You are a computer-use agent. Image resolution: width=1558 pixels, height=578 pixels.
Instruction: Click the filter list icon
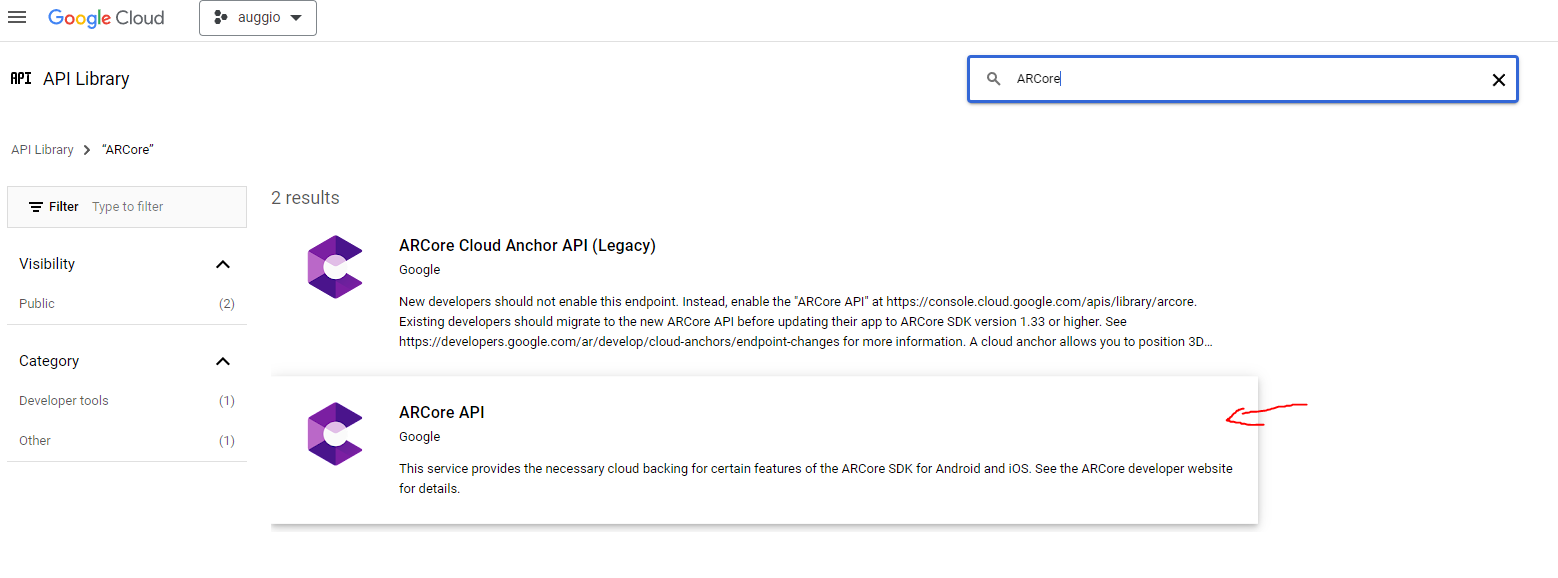pyautogui.click(x=36, y=207)
